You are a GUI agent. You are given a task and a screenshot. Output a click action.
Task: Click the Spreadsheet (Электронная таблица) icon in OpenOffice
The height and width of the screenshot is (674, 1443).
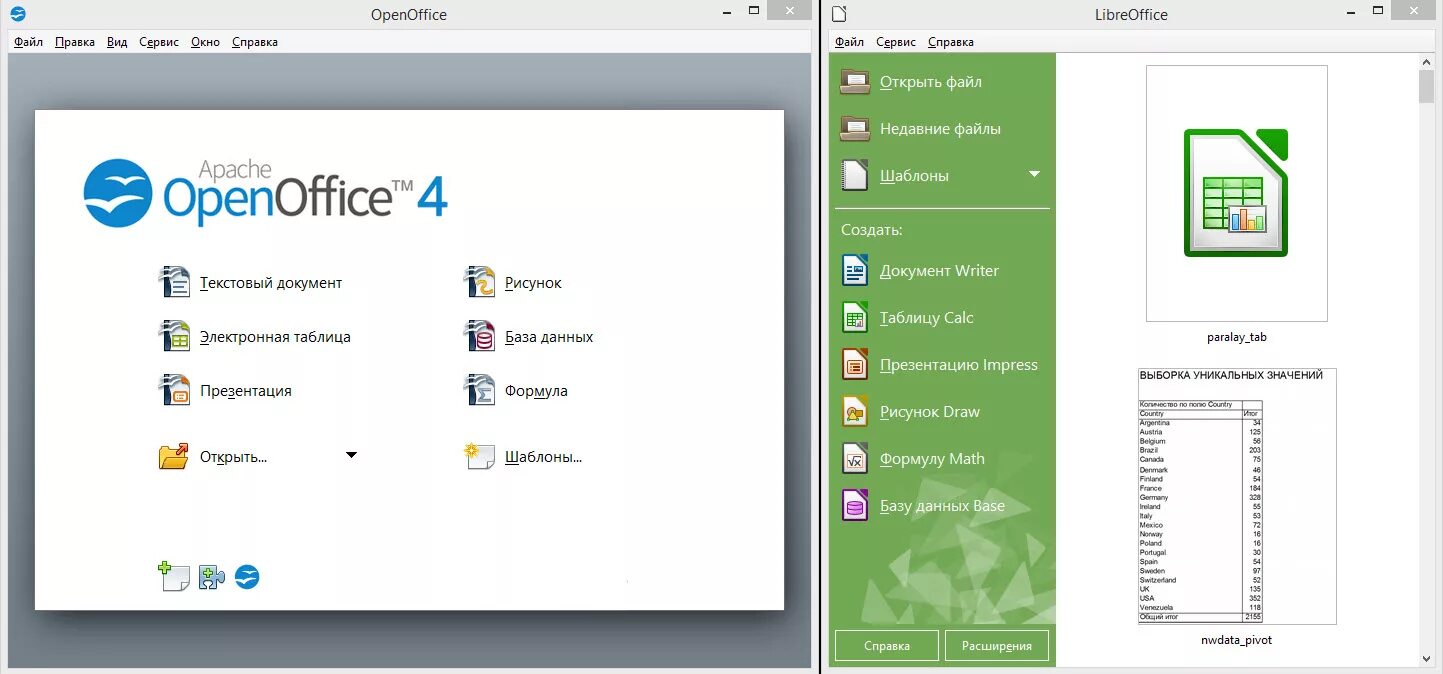coord(175,336)
